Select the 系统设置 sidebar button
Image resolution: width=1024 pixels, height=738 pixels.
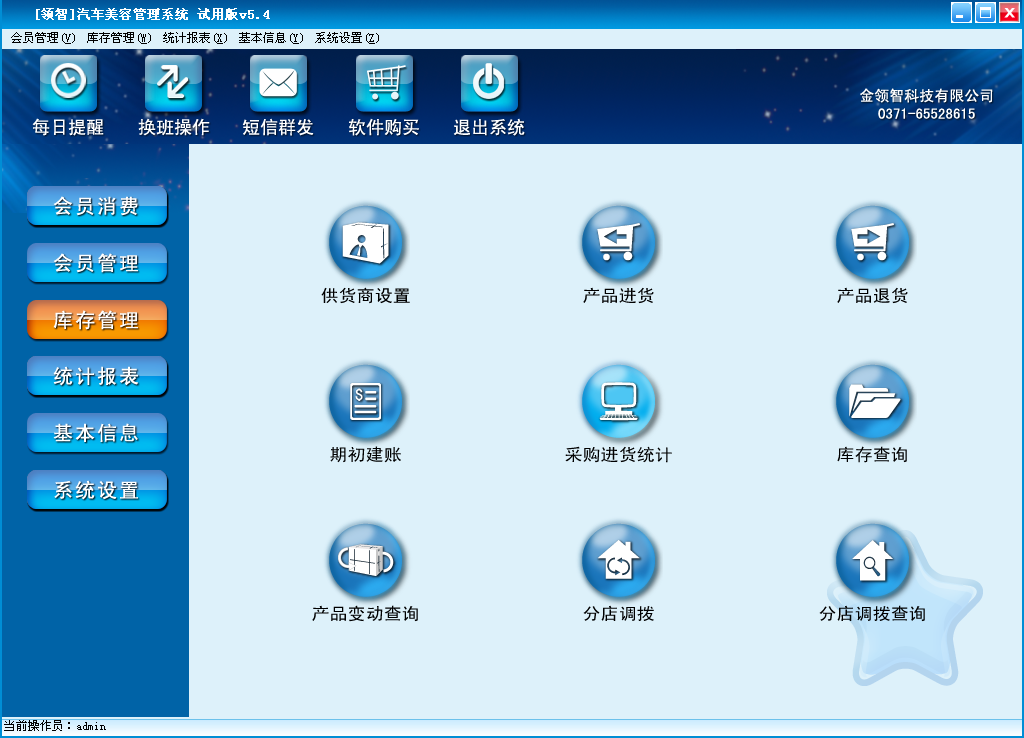coord(96,491)
